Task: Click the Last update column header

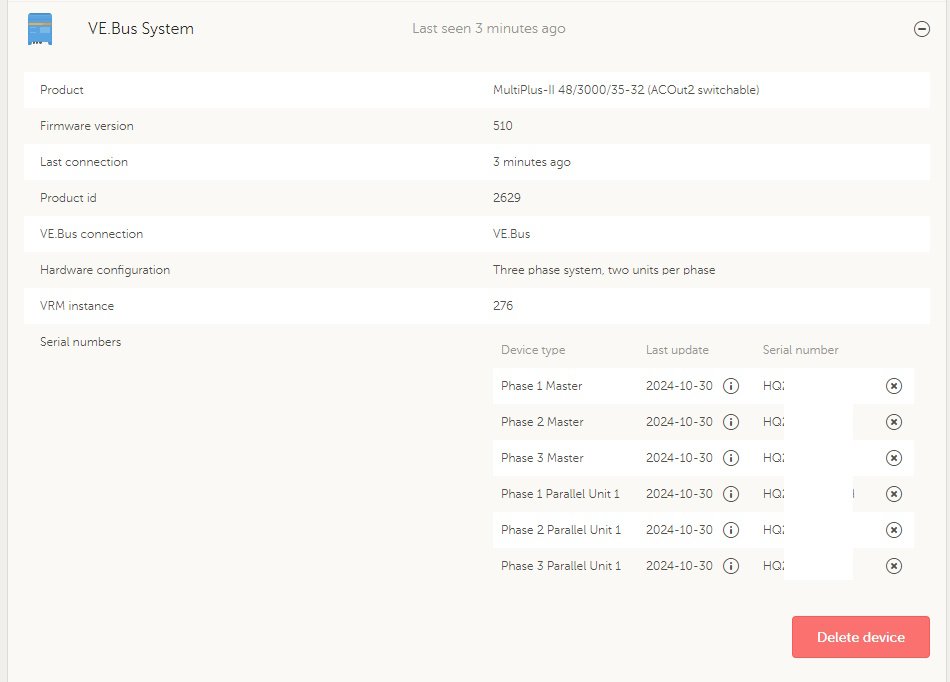Action: click(677, 350)
